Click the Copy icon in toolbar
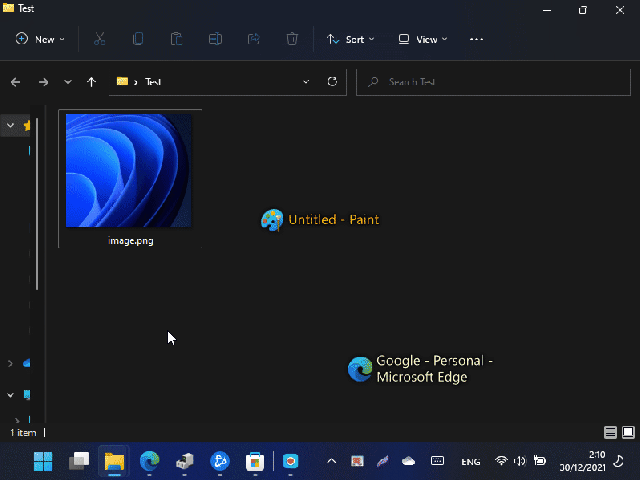 point(138,39)
